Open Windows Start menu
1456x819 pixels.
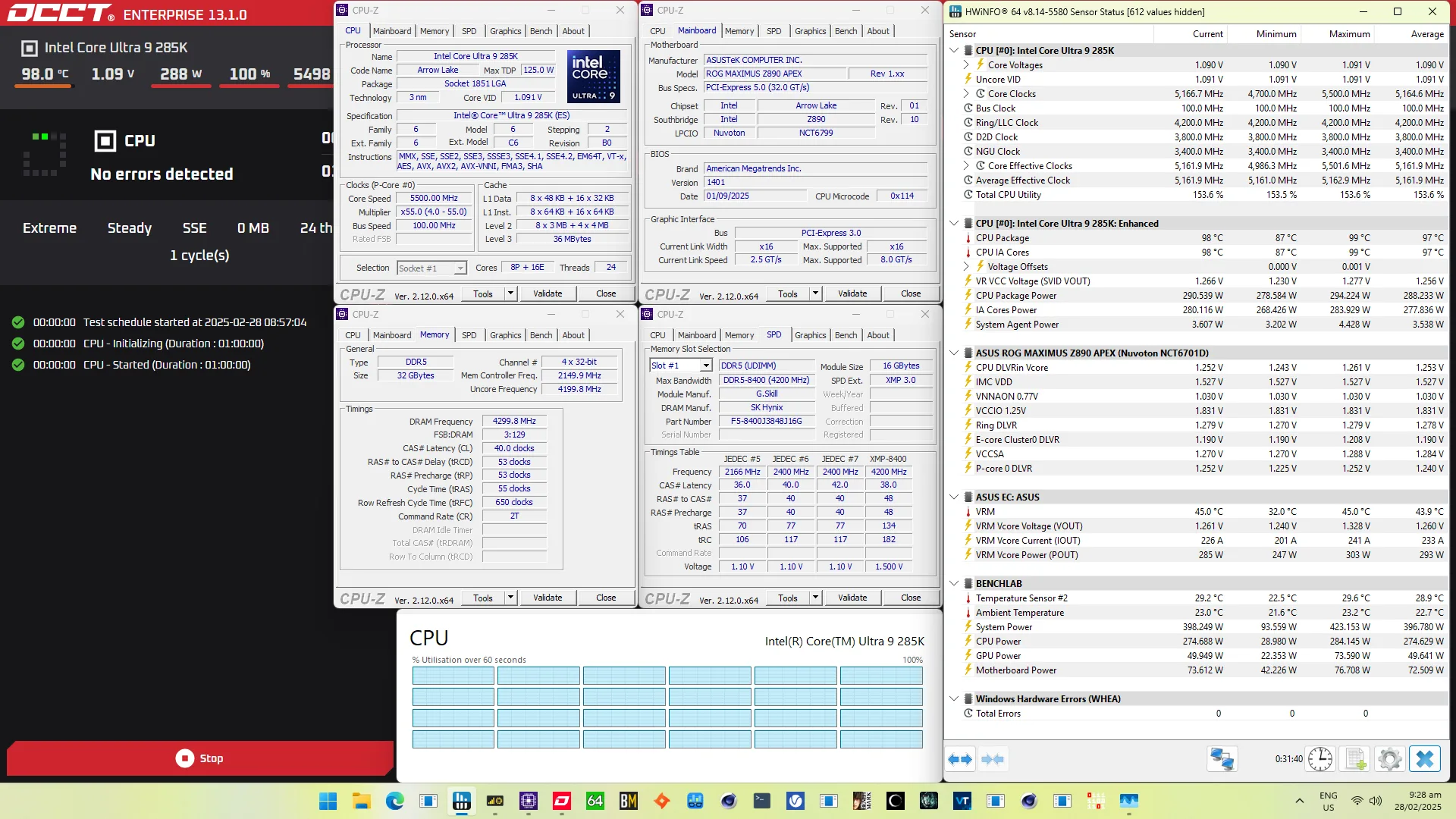click(328, 801)
